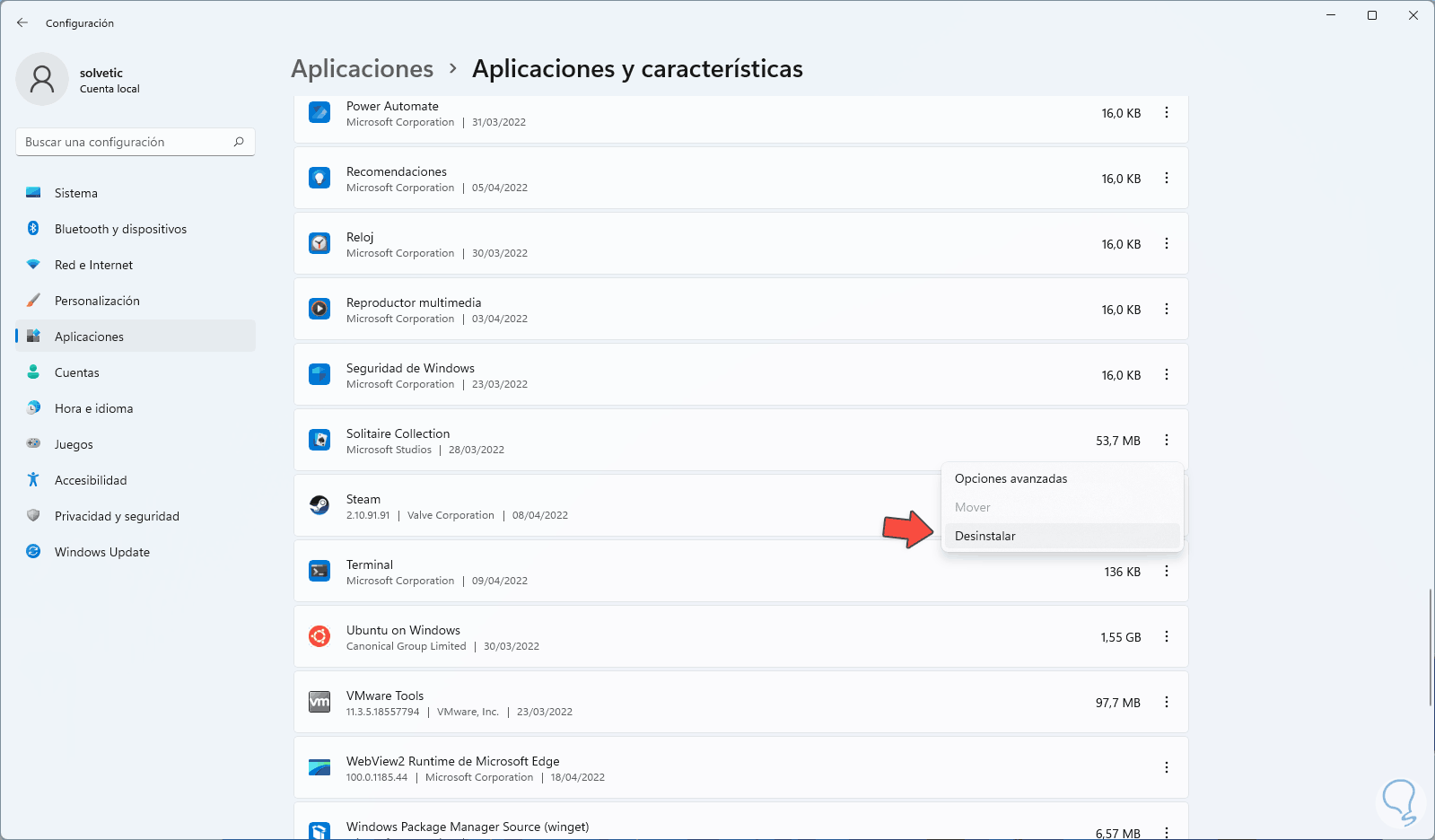Click WebView2 Runtime app icon
The image size is (1435, 840).
tap(319, 767)
